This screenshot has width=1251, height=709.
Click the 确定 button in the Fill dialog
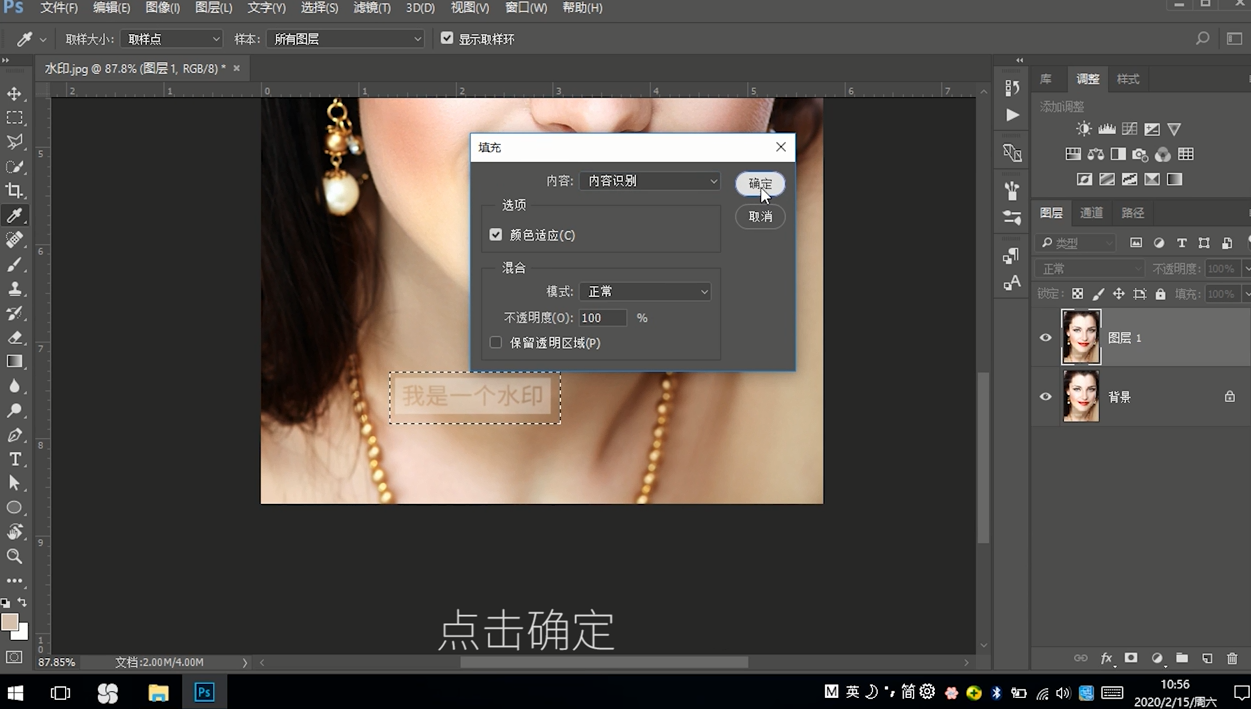760,184
